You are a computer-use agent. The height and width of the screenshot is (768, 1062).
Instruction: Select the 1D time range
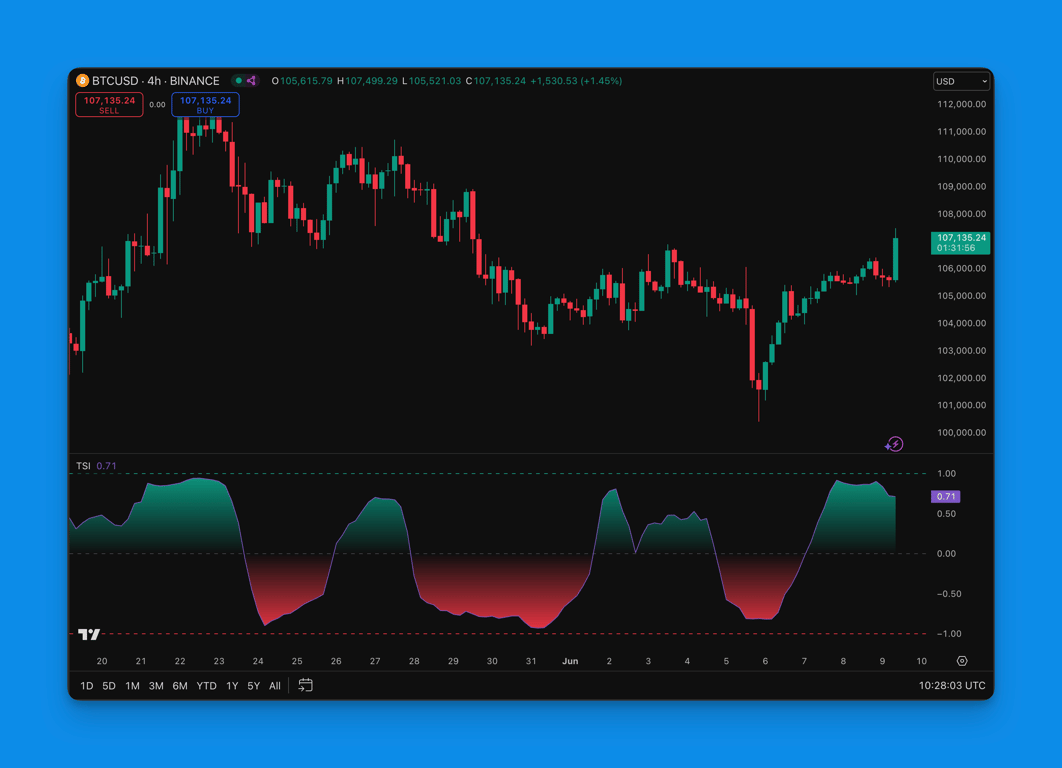click(86, 686)
